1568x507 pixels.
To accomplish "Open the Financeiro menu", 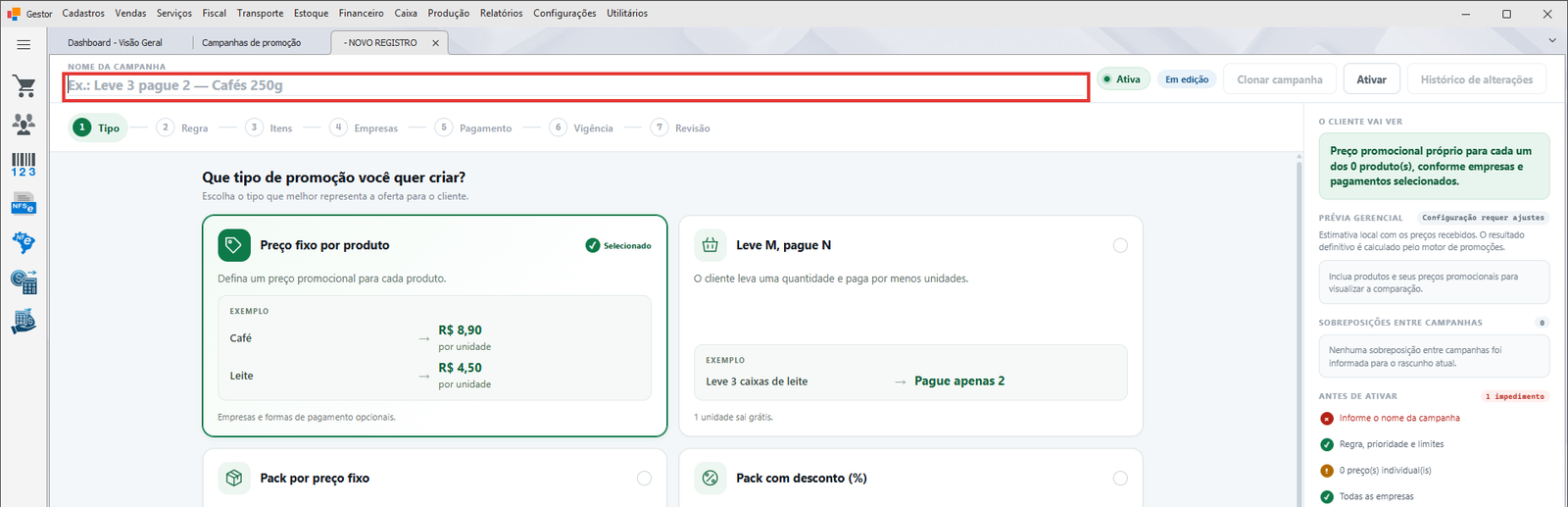I will (361, 14).
